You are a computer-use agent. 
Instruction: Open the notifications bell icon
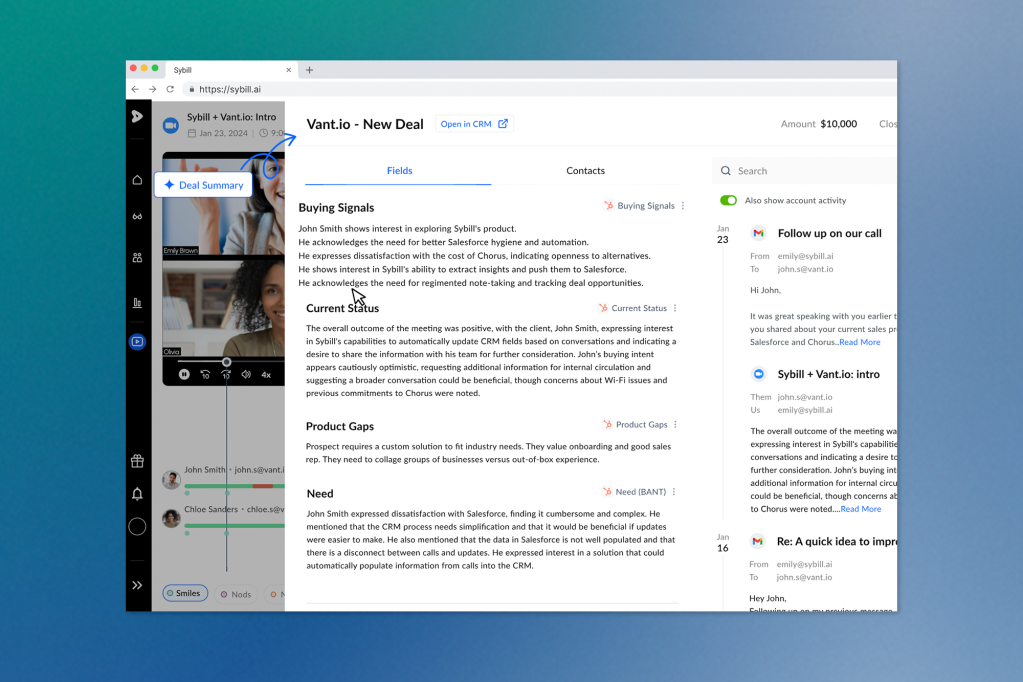[137, 494]
